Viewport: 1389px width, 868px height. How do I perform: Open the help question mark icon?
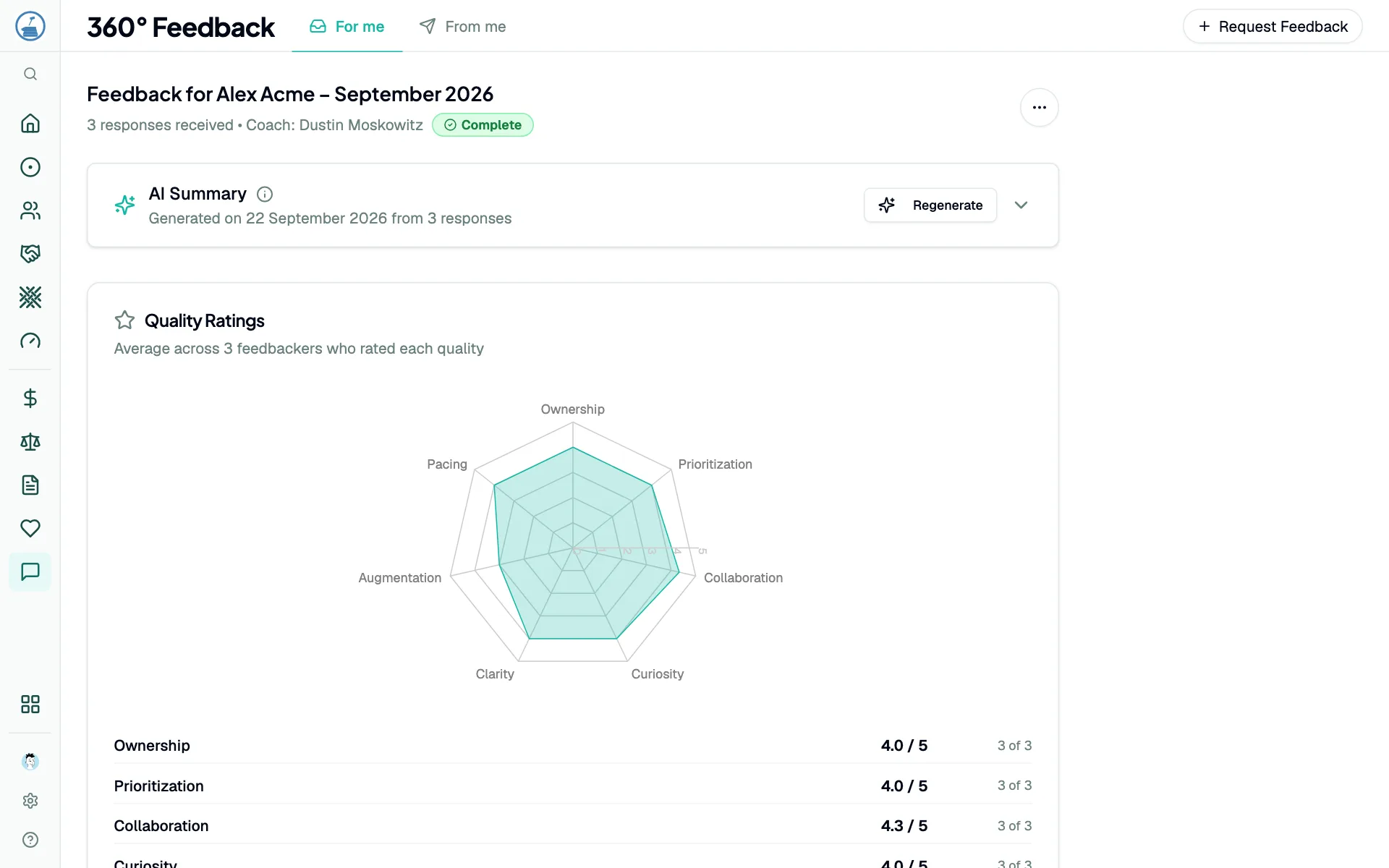30,840
